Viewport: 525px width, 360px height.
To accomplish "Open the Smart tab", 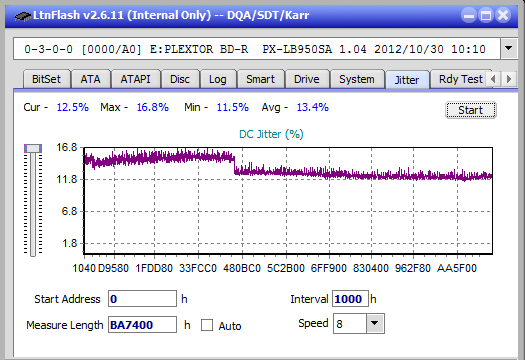I will [x=260, y=79].
